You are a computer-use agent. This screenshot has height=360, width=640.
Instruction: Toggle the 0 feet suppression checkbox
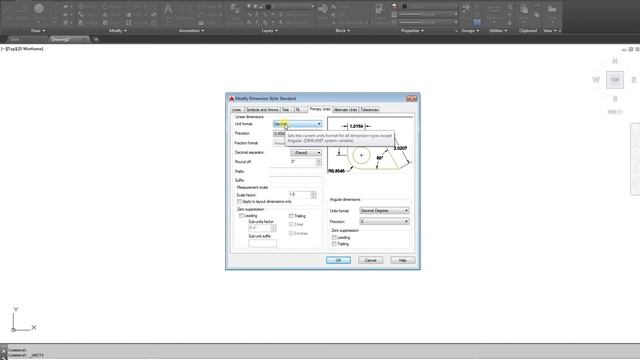pos(291,224)
